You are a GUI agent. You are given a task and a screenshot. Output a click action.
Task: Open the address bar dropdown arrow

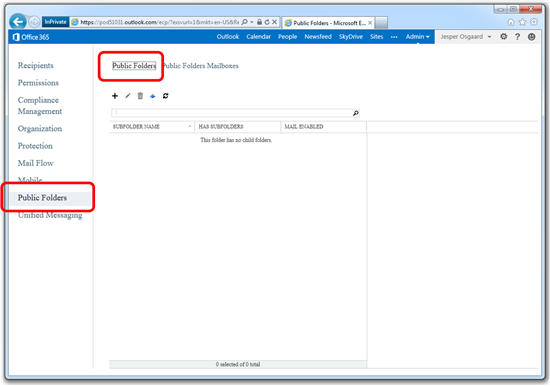pos(252,22)
